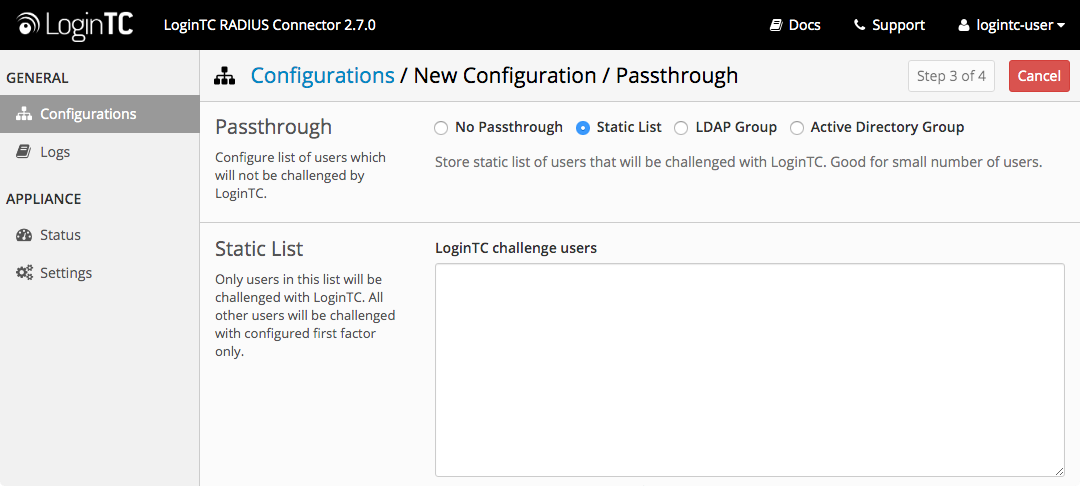Follow the Configurations breadcrumb link
Viewport: 1080px width, 486px height.
click(322, 75)
